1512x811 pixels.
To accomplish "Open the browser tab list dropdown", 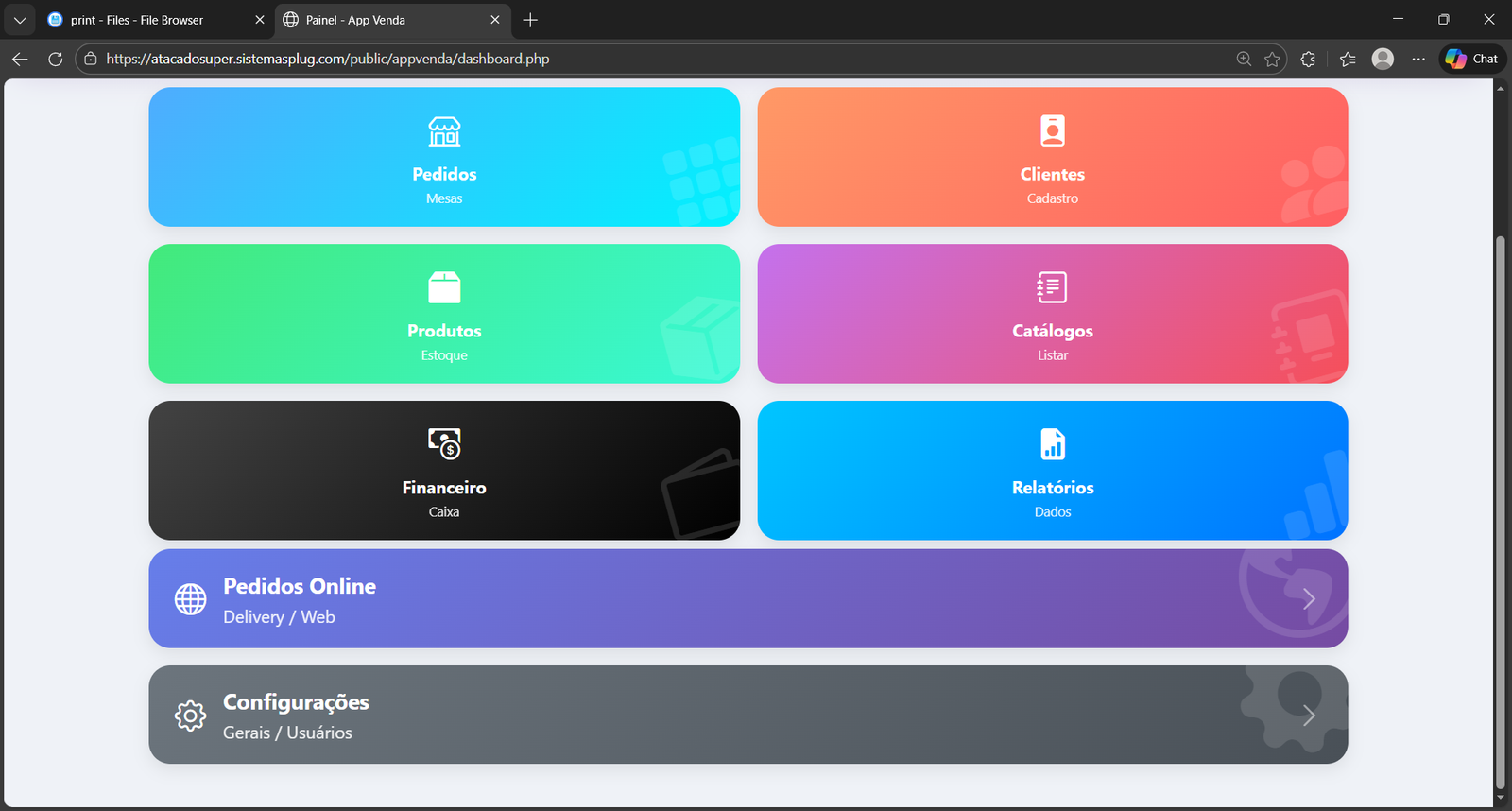I will (x=20, y=20).
